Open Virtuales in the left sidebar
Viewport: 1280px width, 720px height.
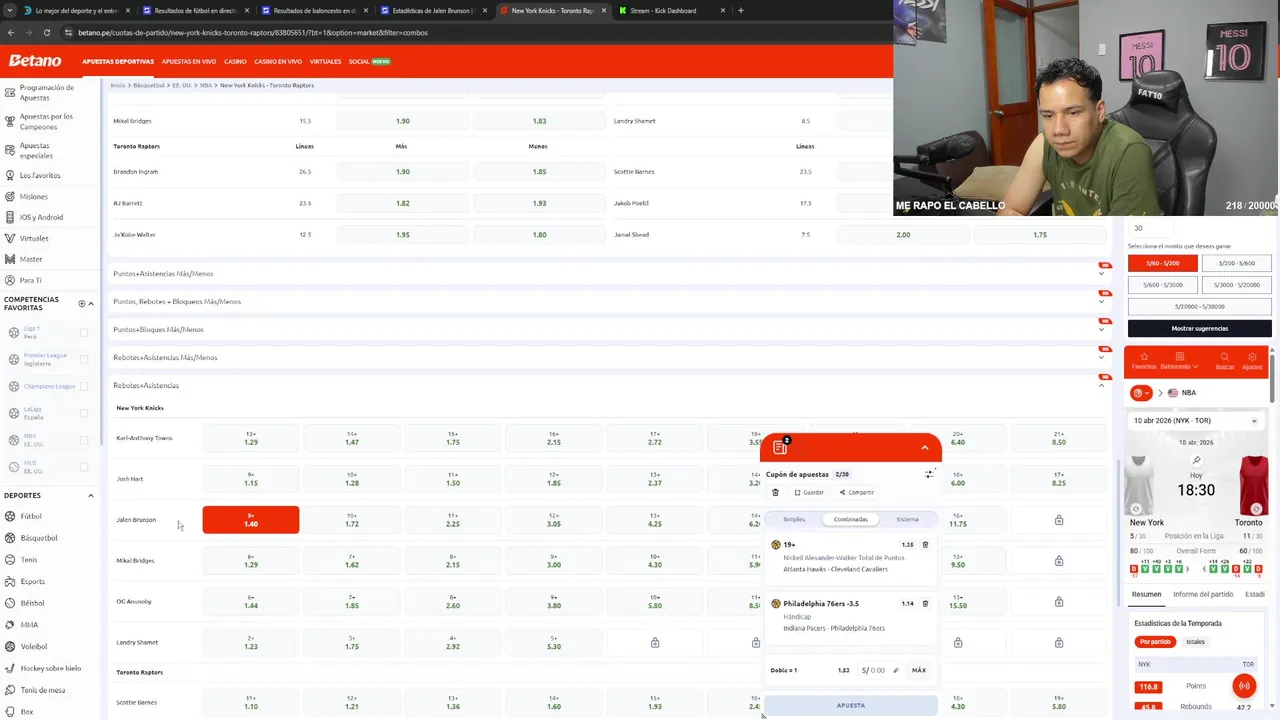click(x=33, y=238)
